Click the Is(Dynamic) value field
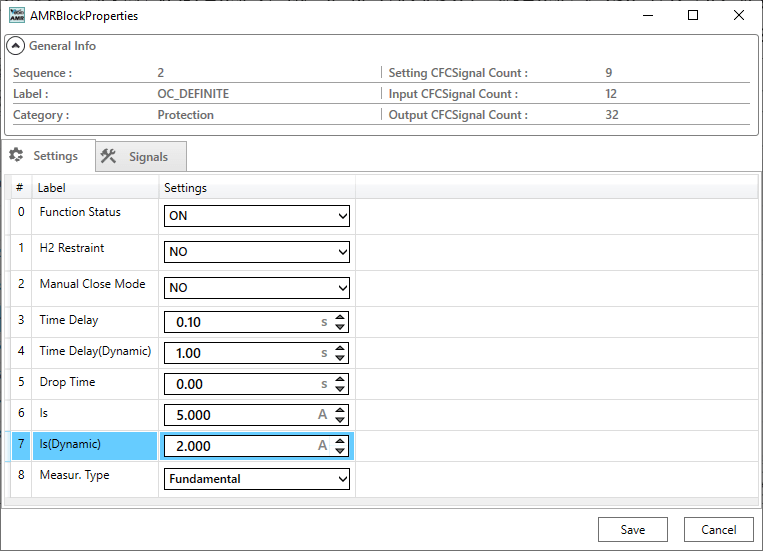Viewport: 763px width, 551px height. tap(240, 446)
